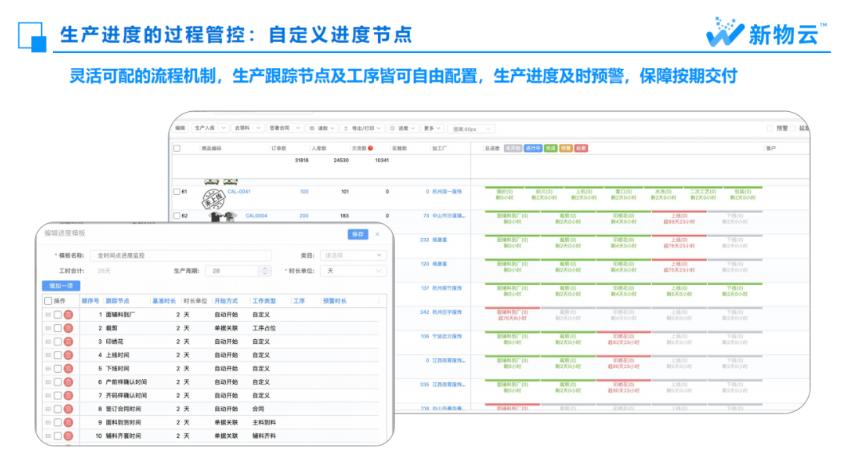Delete row 3 印绣花 with red icon
847x461 pixels.
68,342
